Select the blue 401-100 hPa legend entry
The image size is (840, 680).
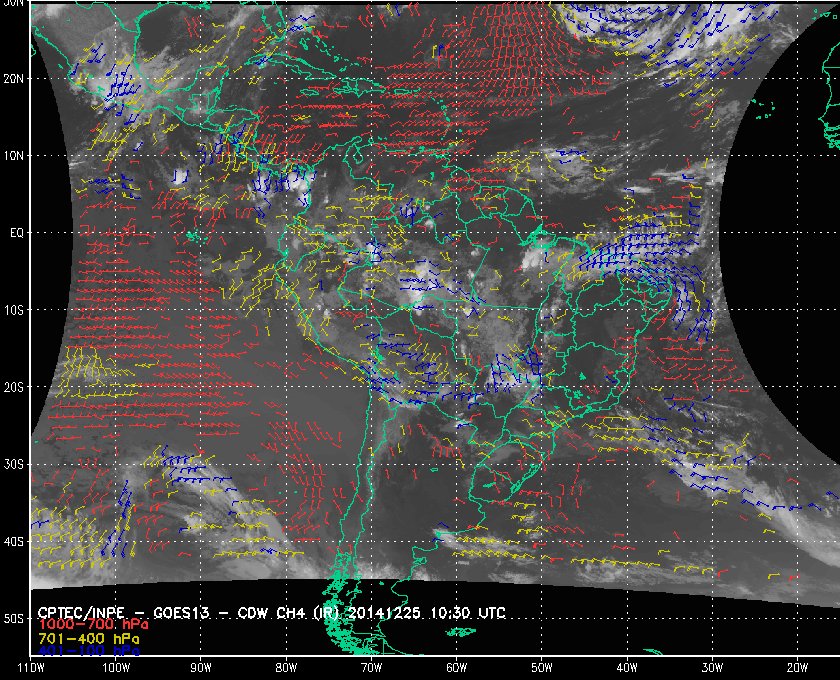[89, 651]
